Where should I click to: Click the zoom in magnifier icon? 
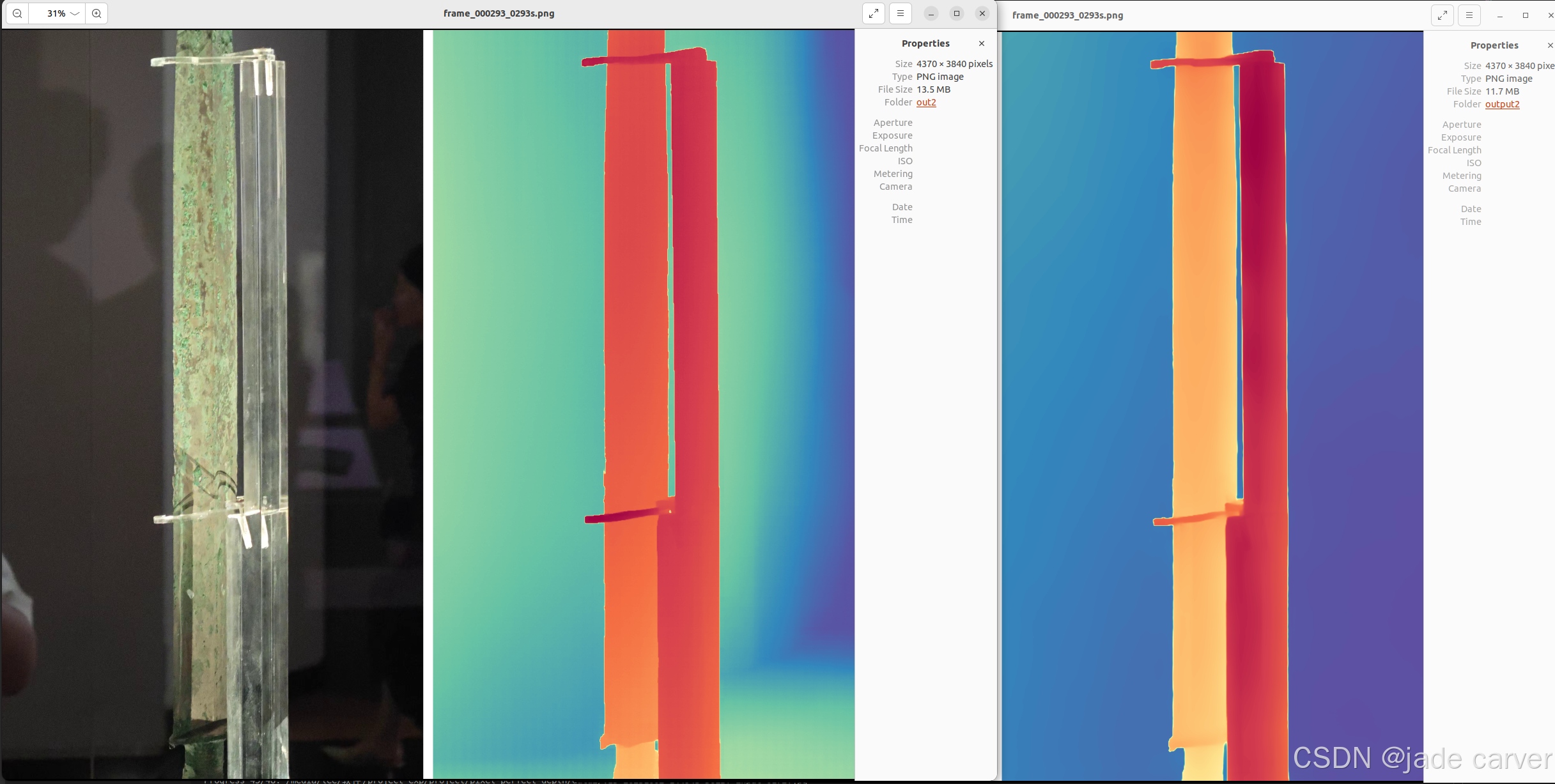coord(97,13)
